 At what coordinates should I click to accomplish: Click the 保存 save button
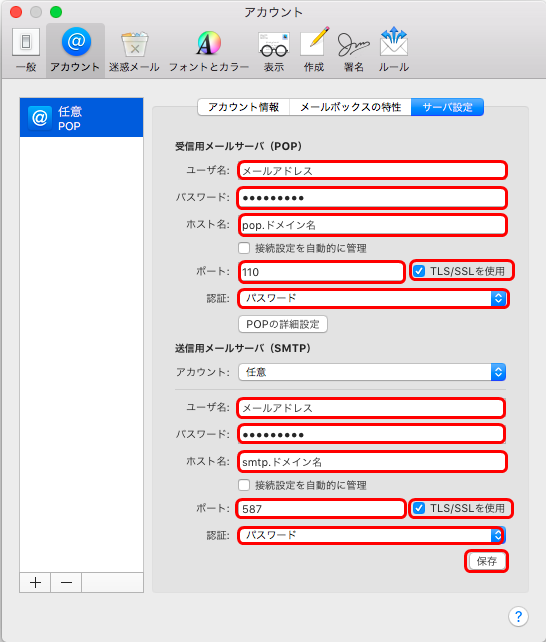tap(486, 561)
